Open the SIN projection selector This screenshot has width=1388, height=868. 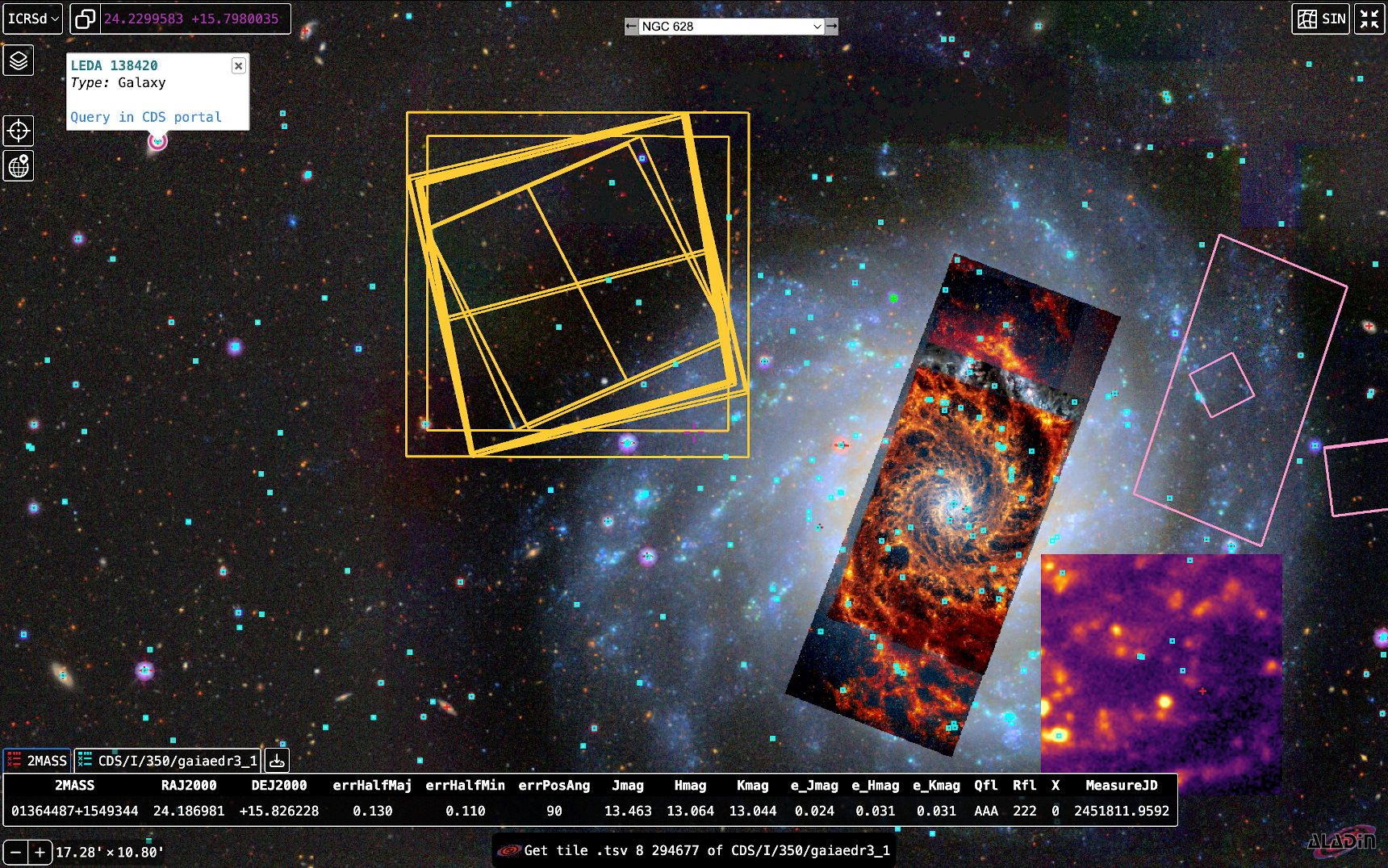coord(1321,19)
